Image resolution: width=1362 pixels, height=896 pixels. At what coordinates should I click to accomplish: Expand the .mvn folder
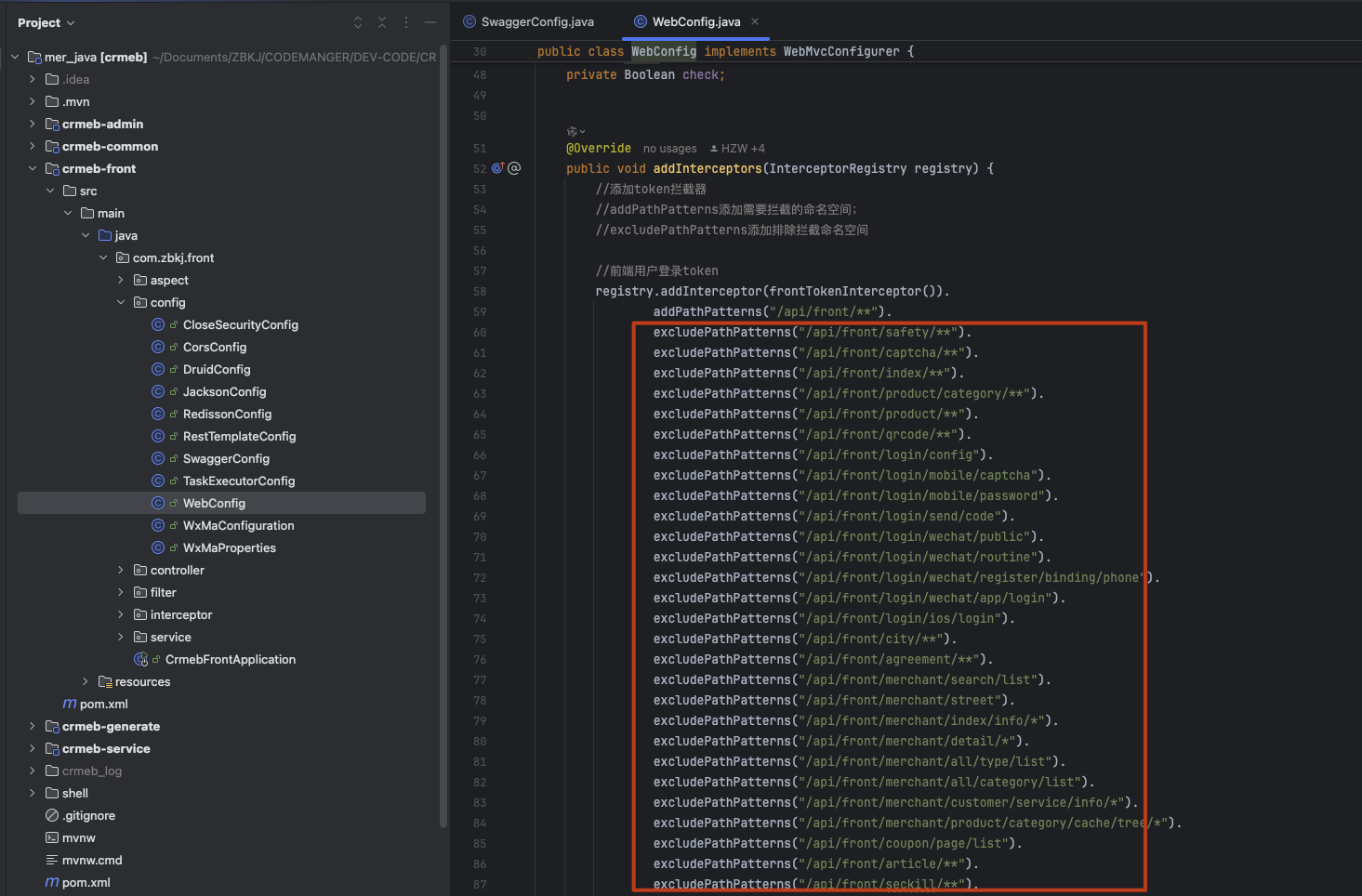[33, 101]
